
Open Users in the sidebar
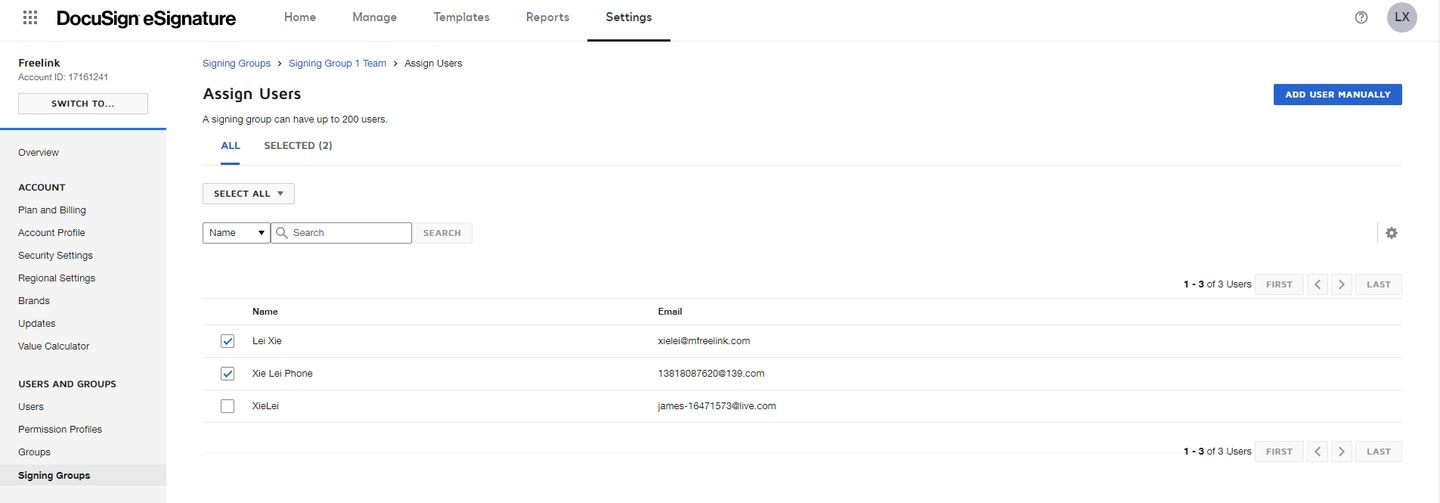[31, 407]
